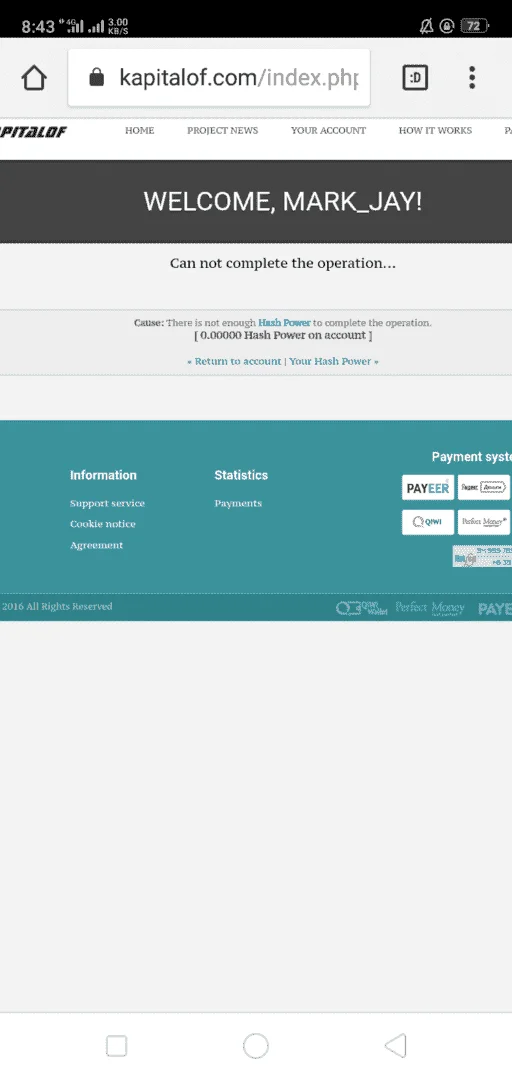Tap the Android home circle button
The image size is (512, 1080).
tap(256, 1046)
